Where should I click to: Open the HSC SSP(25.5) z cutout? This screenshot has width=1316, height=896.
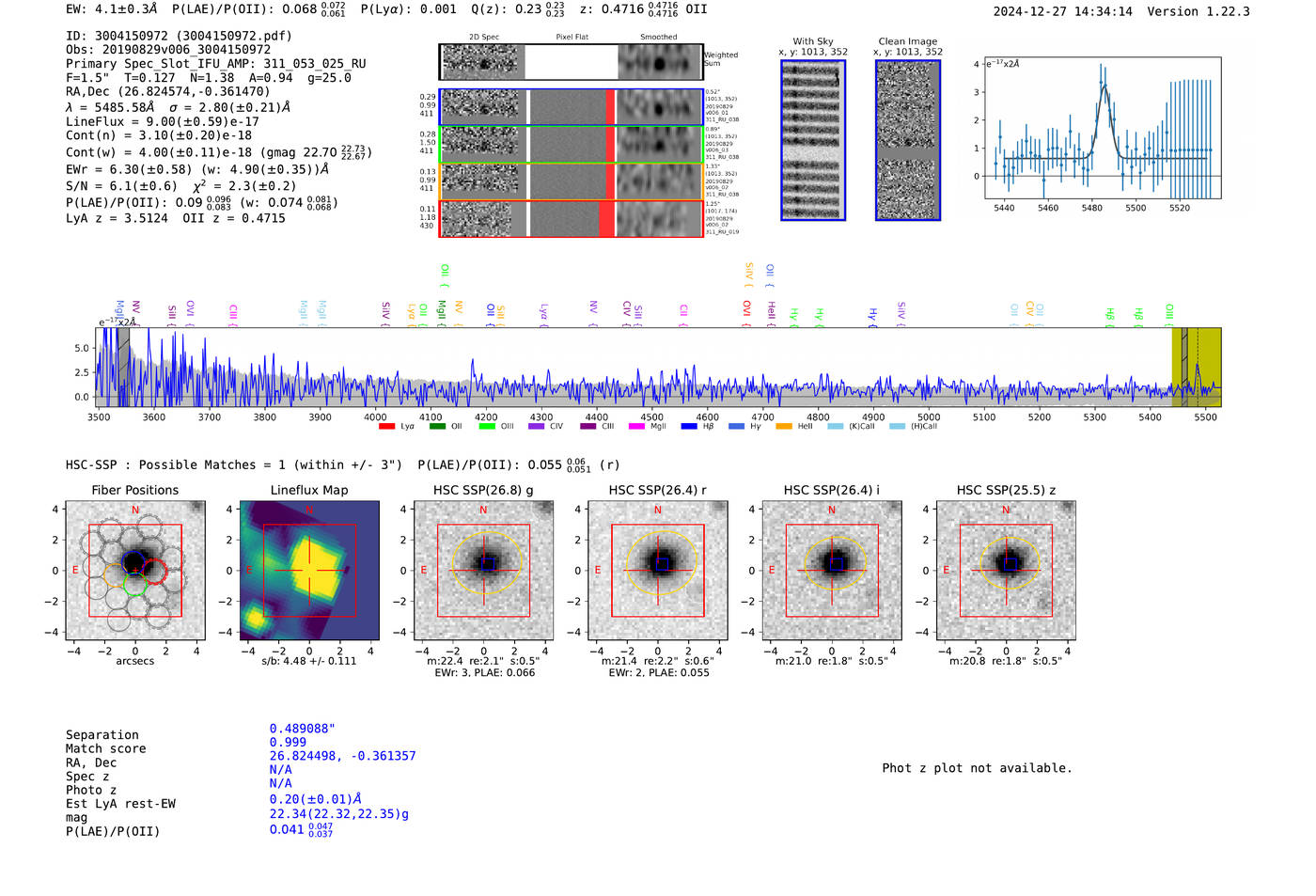tap(1006, 571)
